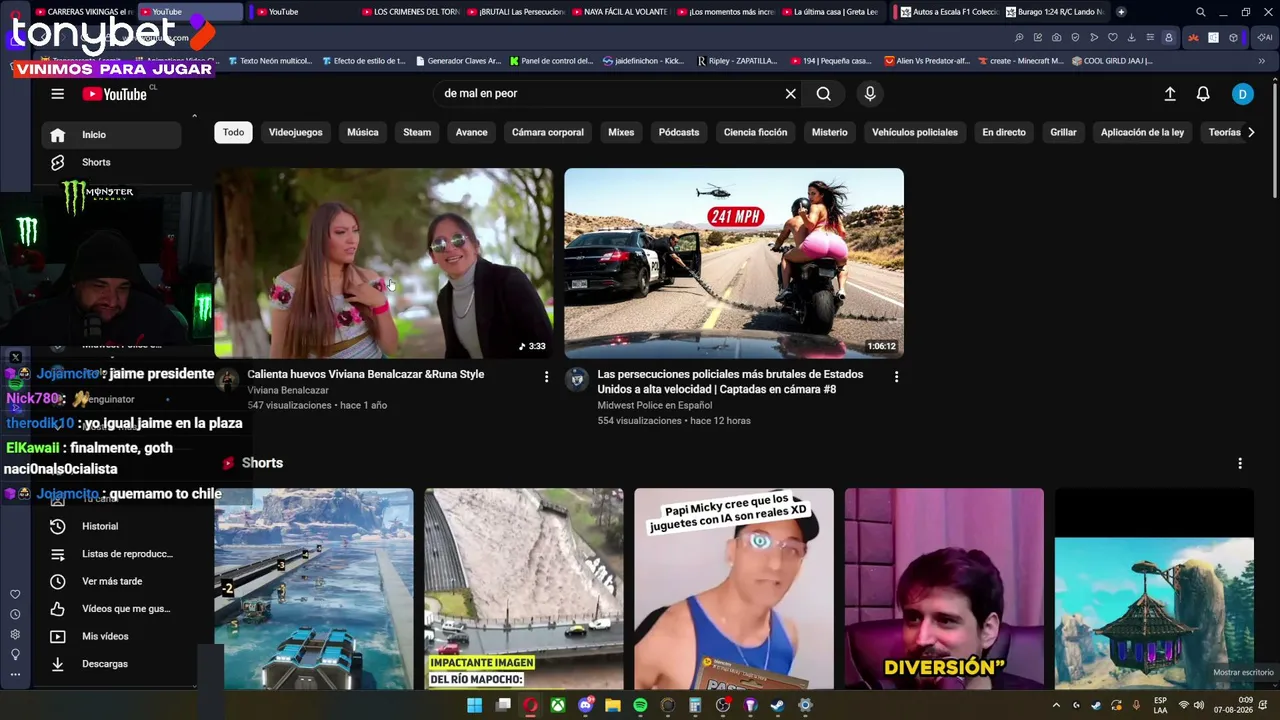This screenshot has height=720, width=1280.
Task: Open the browser heart favorites icon
Action: (x=1113, y=38)
